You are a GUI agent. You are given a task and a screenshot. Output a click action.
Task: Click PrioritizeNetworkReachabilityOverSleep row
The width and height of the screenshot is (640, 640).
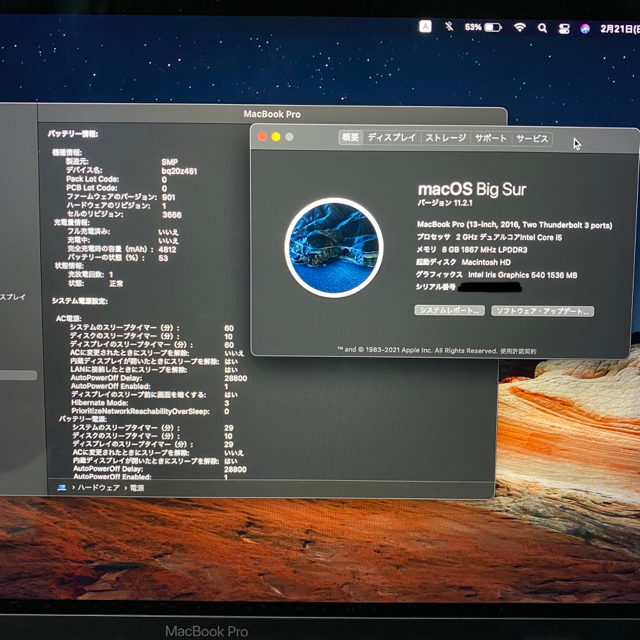(151, 411)
